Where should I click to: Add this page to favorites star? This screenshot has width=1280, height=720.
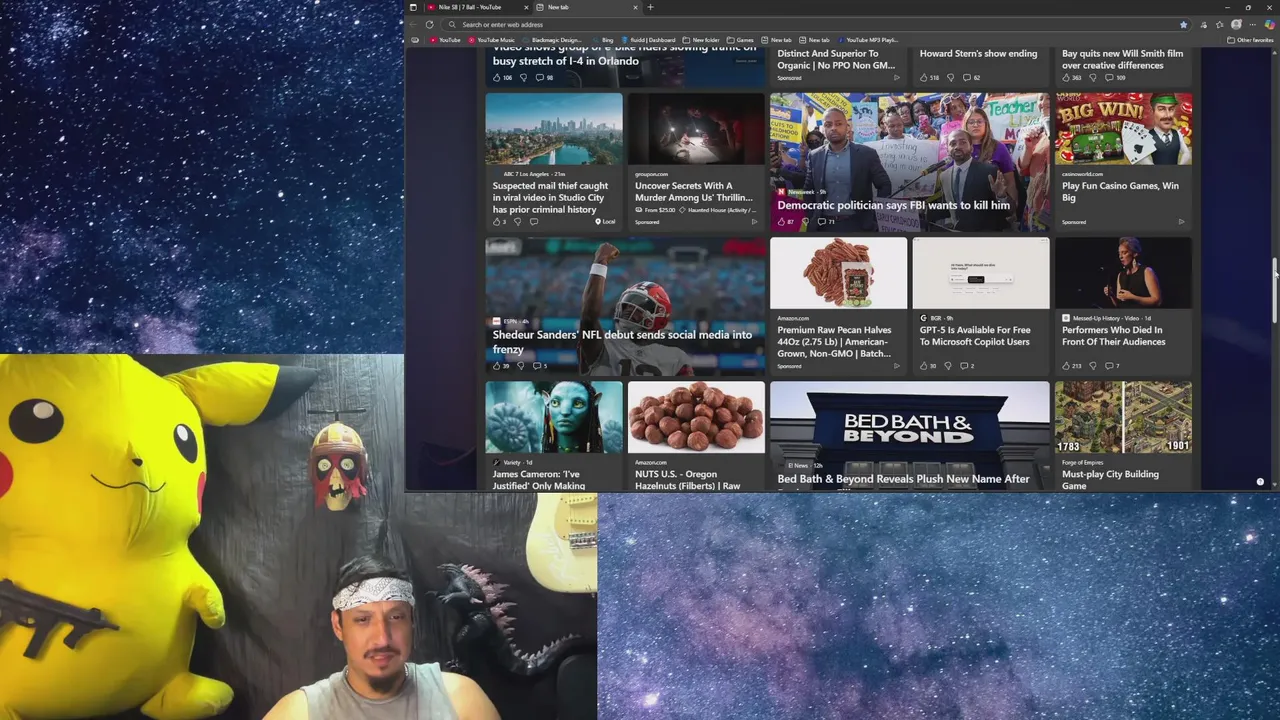(x=1183, y=24)
